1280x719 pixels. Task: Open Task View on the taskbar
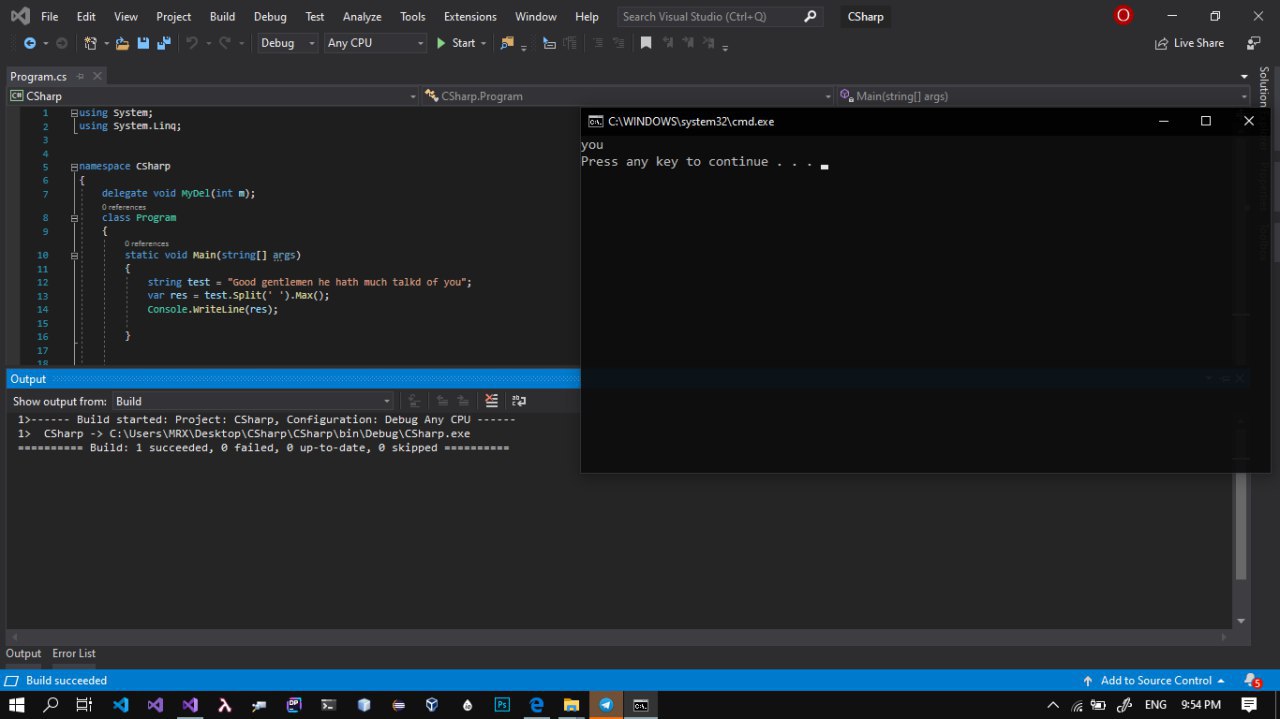click(x=85, y=705)
